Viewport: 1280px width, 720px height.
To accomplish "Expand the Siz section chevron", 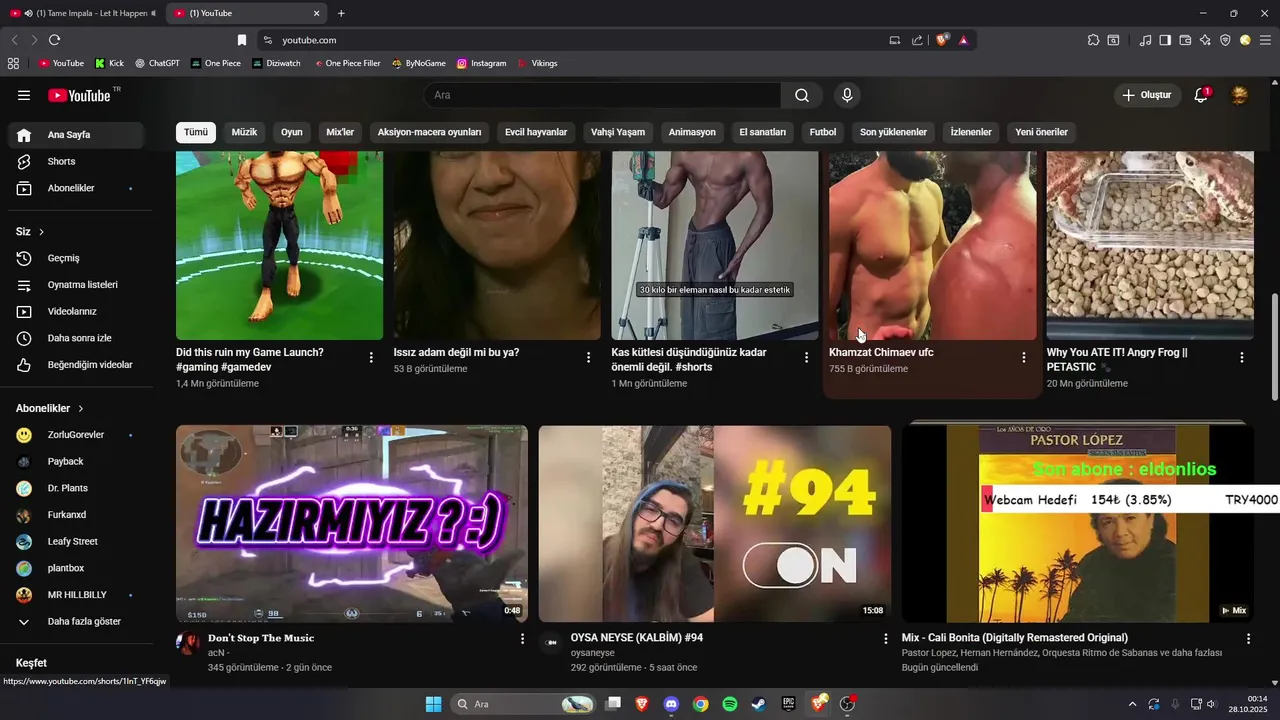I will coord(41,232).
